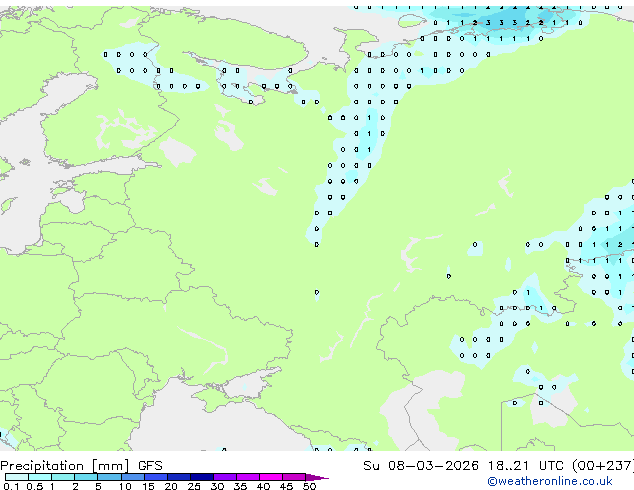
Task: Click the 15–20 mm legend swatch
Action: [x=156, y=477]
